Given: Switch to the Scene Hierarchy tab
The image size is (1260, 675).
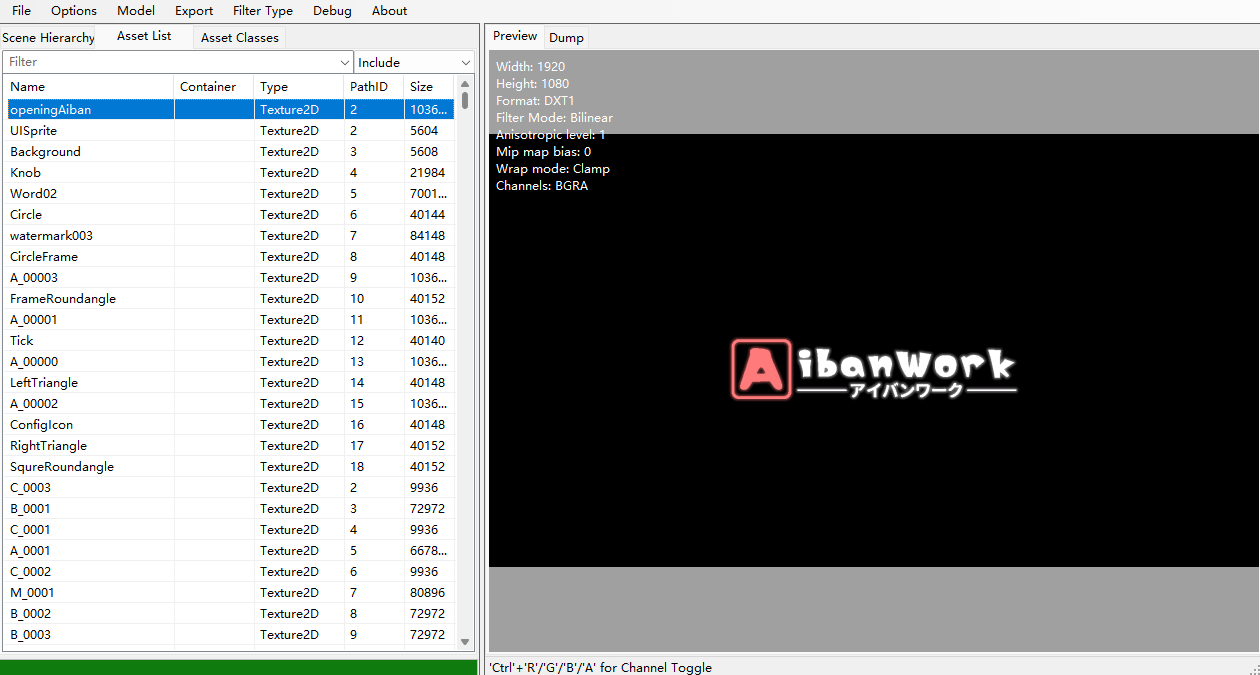Looking at the screenshot, I should click(49, 38).
